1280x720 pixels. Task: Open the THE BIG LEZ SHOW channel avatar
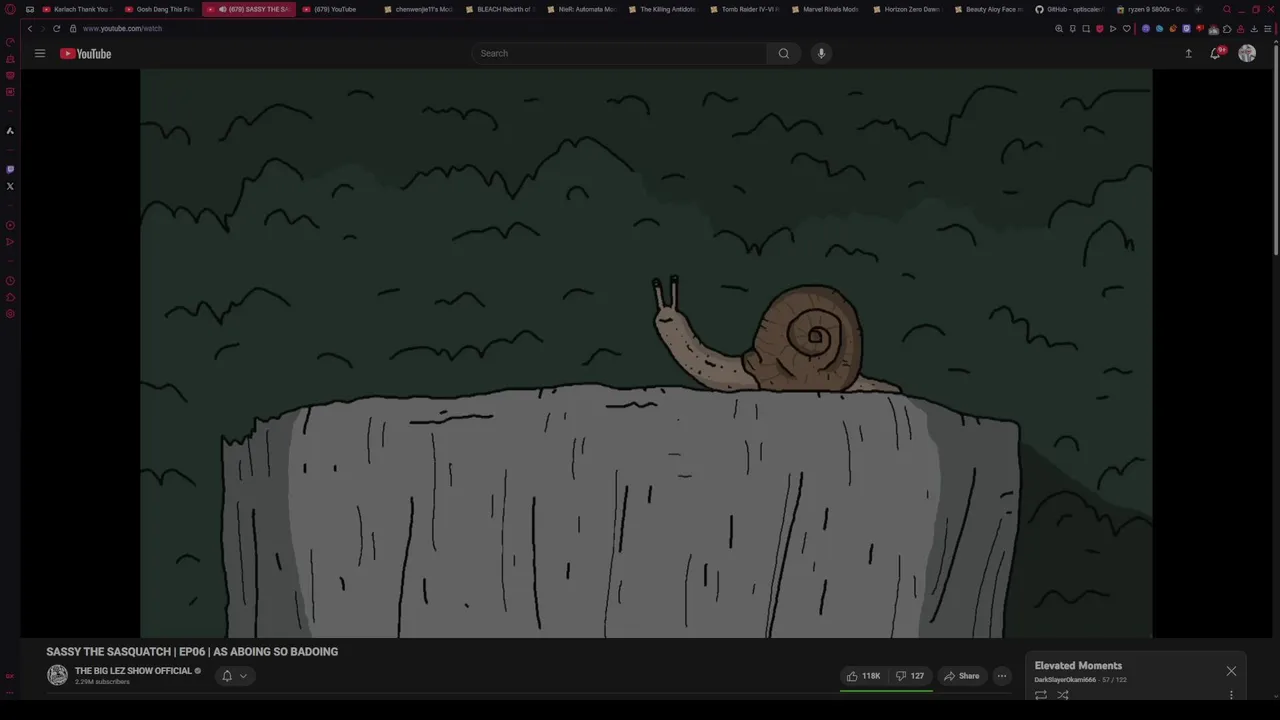coord(58,675)
